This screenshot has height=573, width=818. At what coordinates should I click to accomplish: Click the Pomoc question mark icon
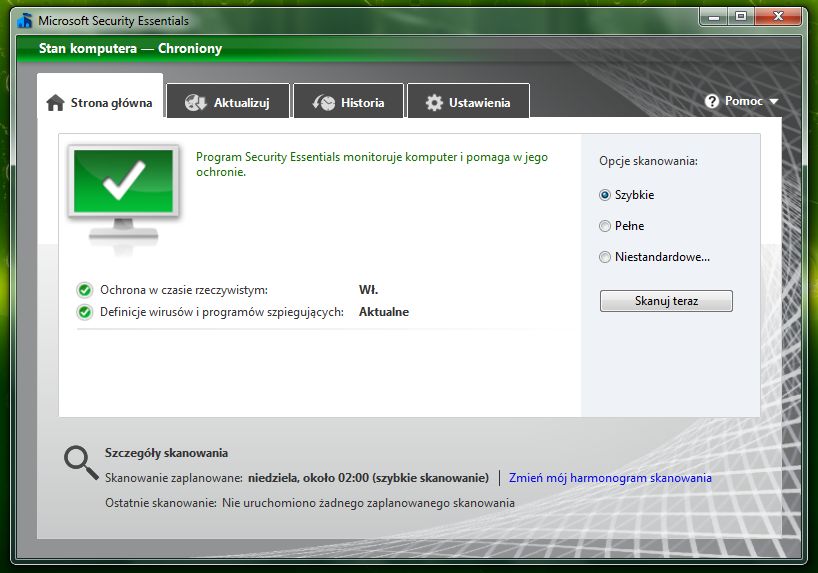click(712, 101)
